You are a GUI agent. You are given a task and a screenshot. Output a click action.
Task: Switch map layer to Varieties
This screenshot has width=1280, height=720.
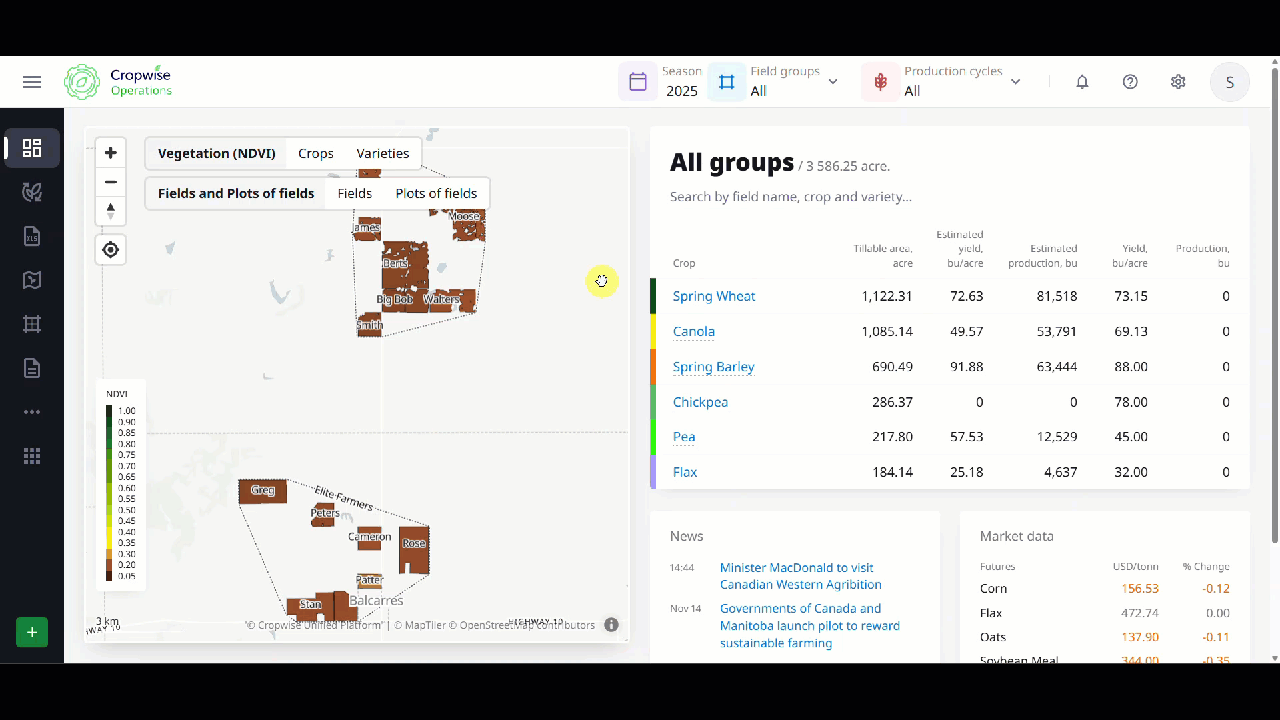tap(383, 154)
